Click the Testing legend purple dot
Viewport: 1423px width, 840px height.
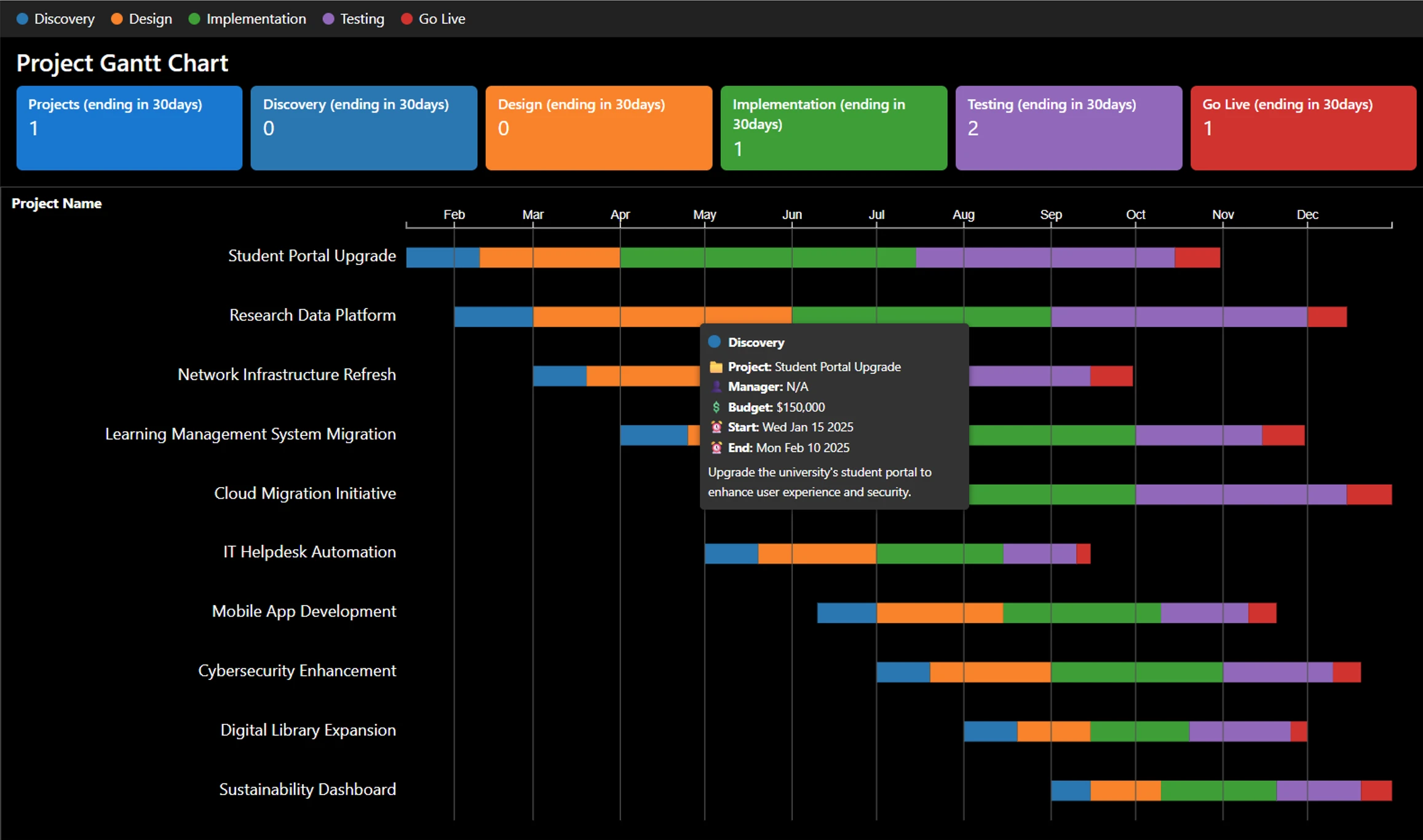click(328, 19)
